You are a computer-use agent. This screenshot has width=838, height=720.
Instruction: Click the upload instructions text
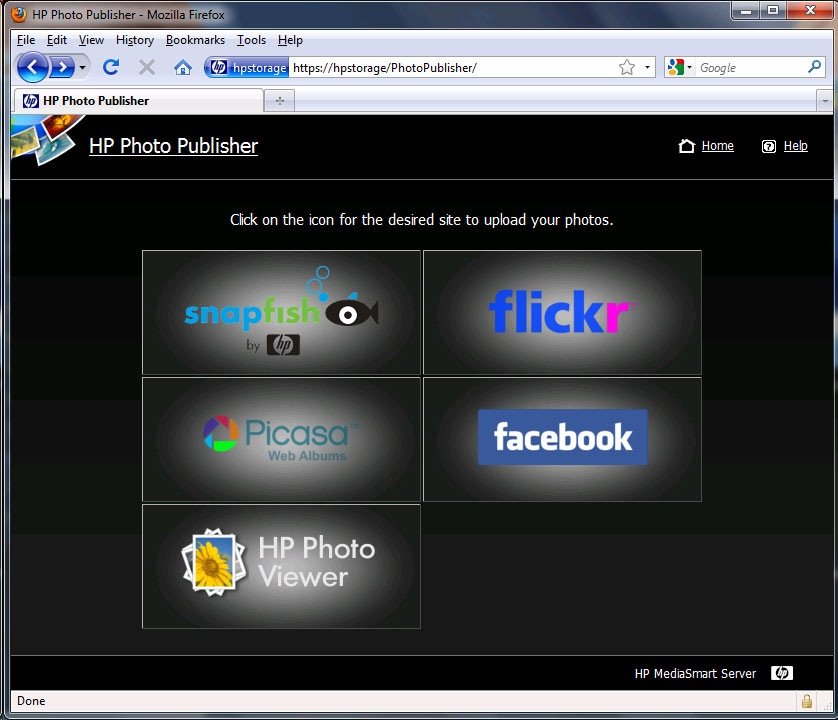422,220
